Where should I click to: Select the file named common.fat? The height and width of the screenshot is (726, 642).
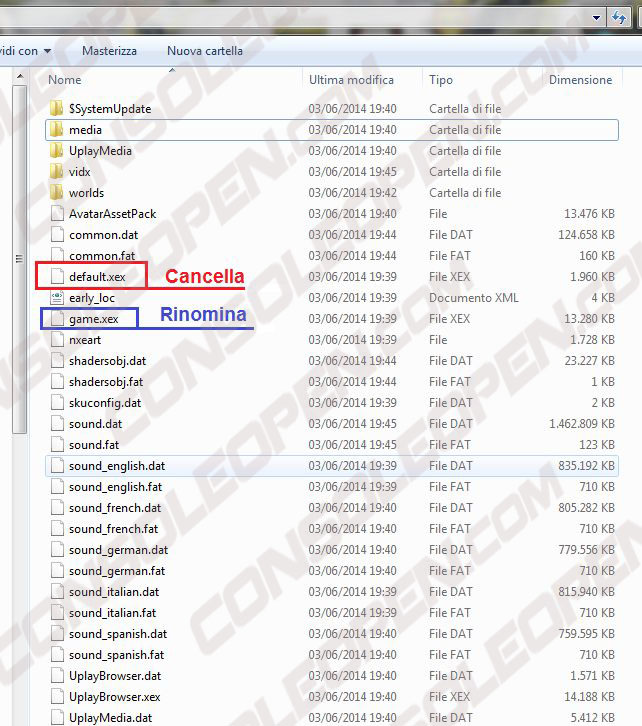point(102,256)
